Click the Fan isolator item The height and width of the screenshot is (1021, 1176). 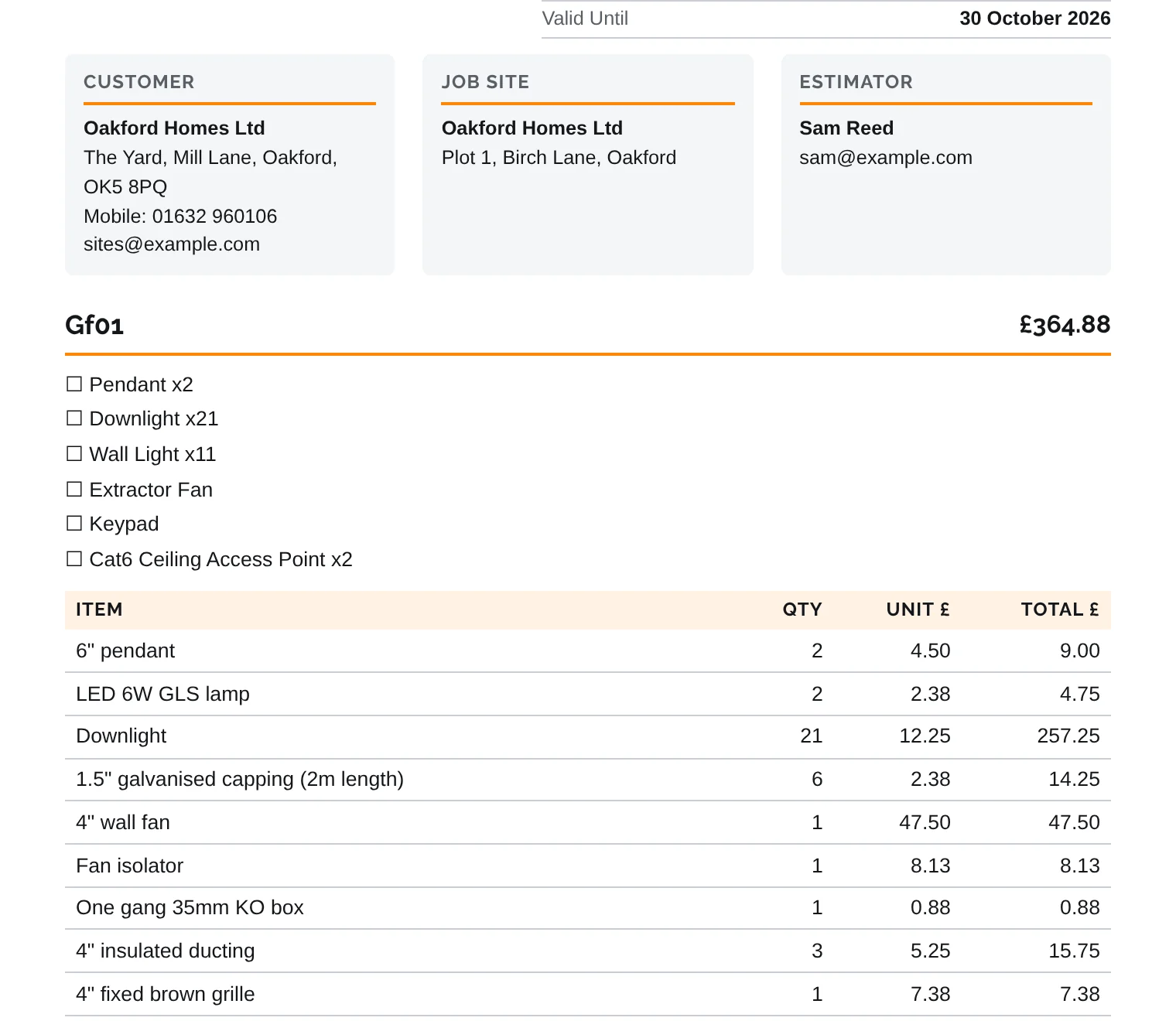130,866
